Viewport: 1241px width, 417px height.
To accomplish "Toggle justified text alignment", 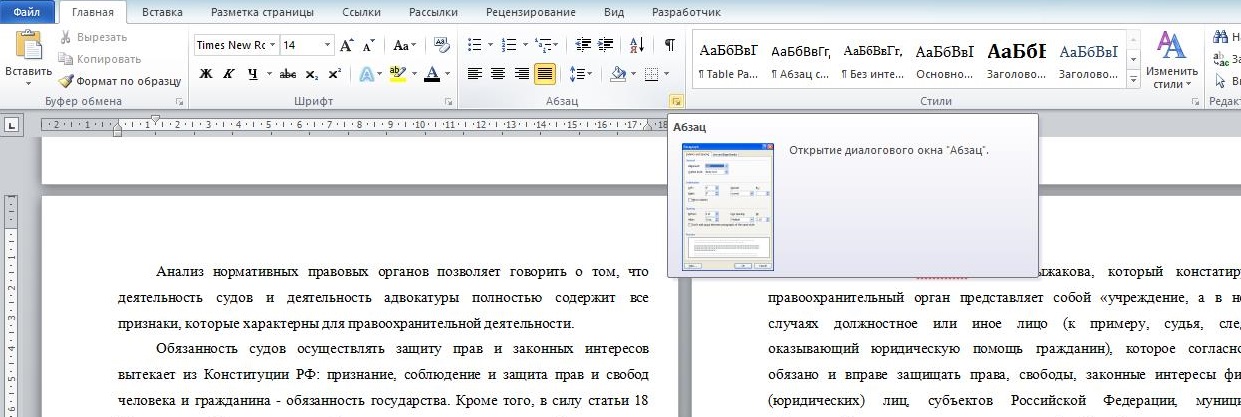I will coord(545,74).
